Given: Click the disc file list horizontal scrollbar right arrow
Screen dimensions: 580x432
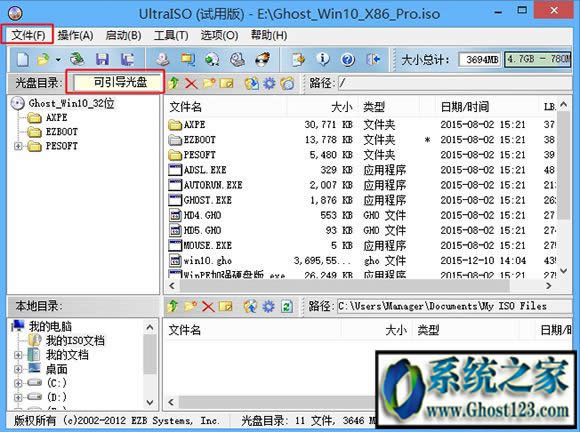Looking at the screenshot, I should point(549,286).
